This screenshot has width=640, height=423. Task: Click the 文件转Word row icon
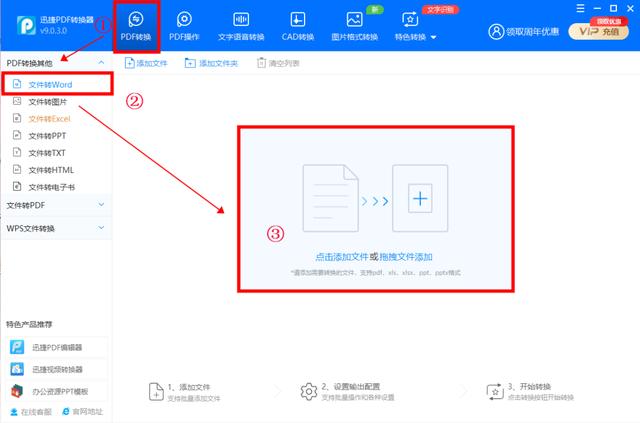click(x=17, y=84)
